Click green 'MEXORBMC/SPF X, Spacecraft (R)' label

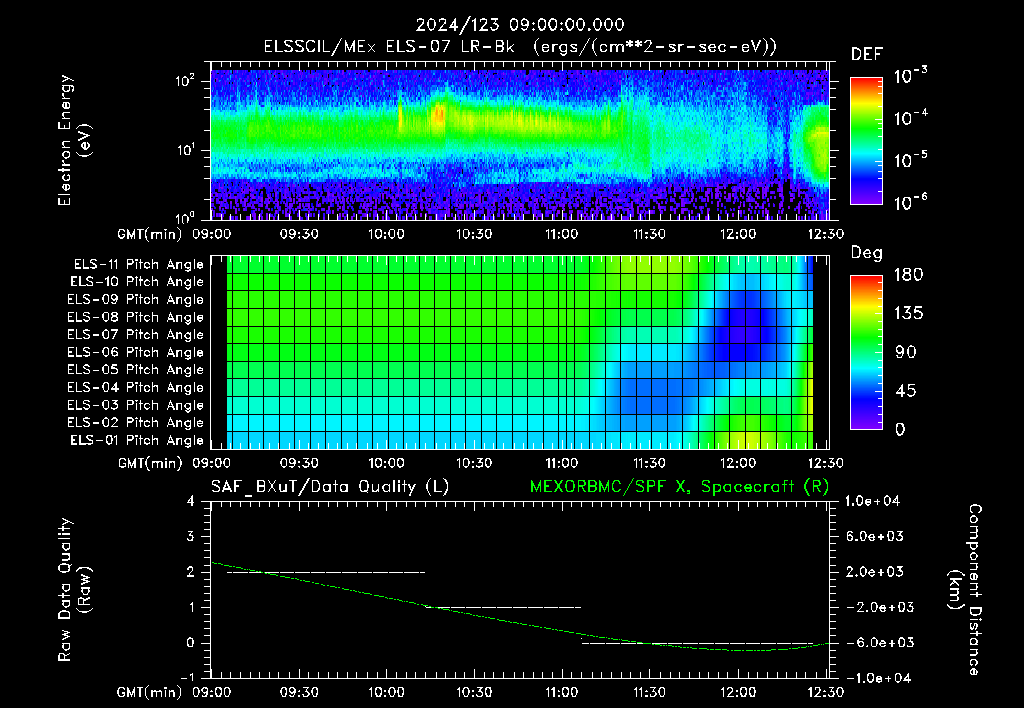(x=679, y=487)
